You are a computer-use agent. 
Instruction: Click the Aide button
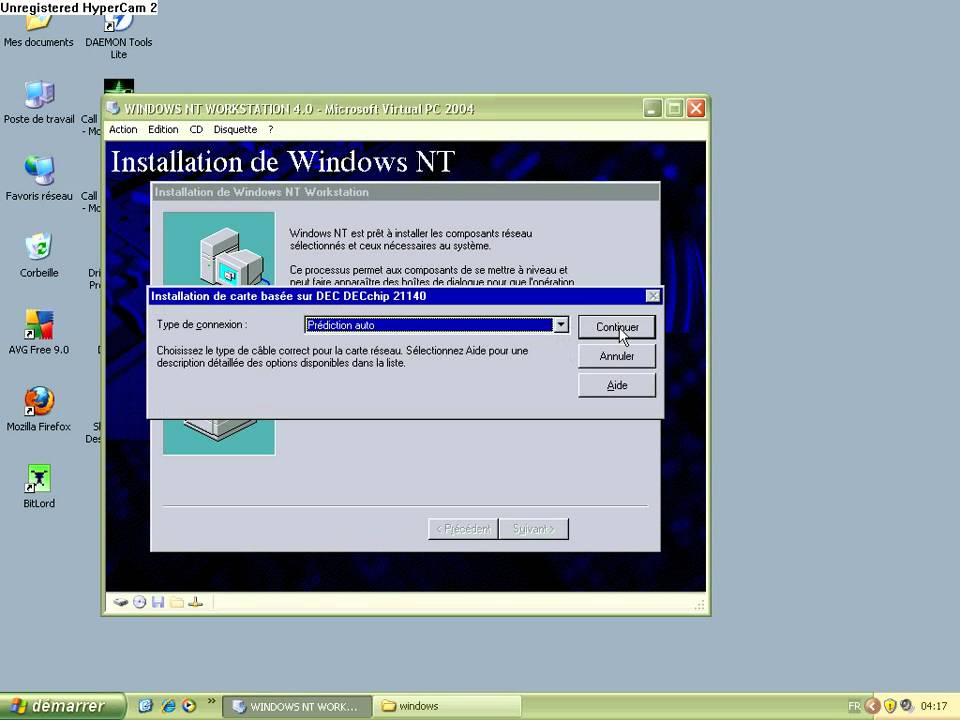pyautogui.click(x=617, y=385)
